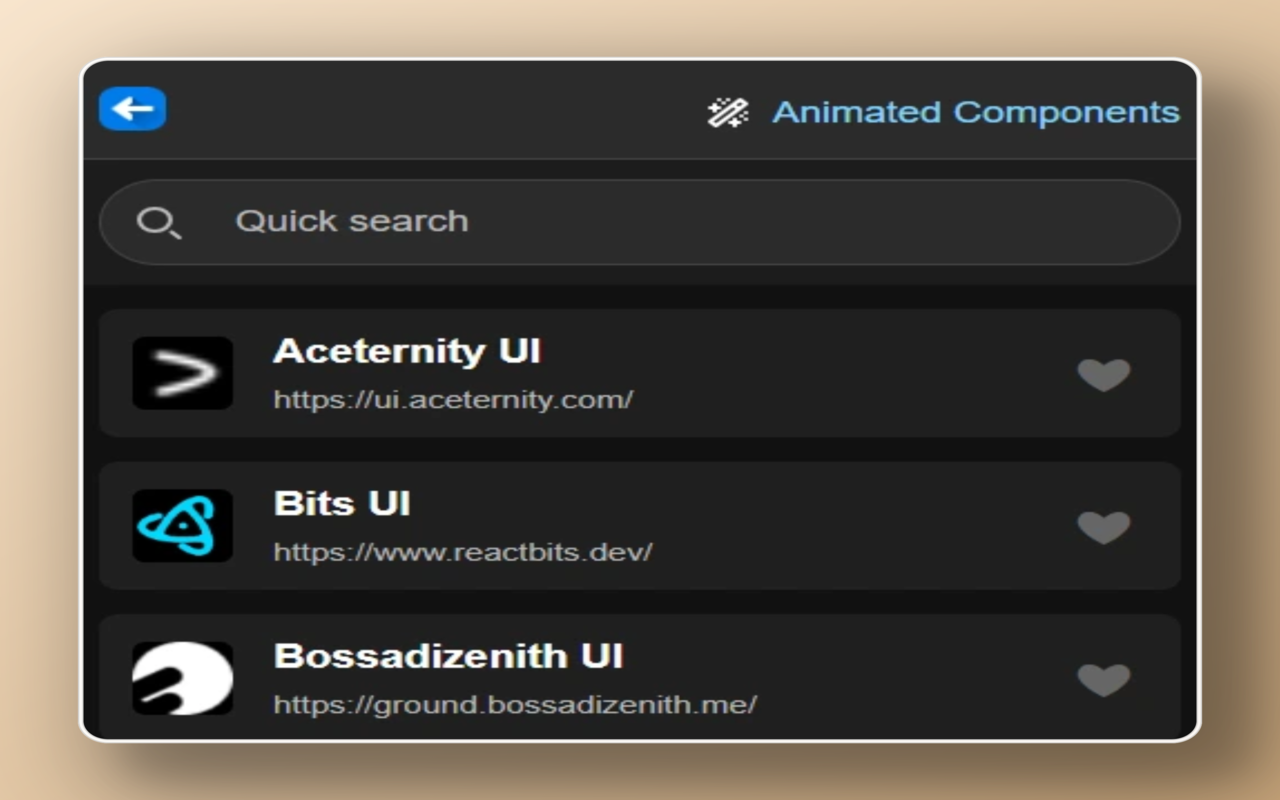Click the Bossadizenith UI title text
The width and height of the screenshot is (1280, 800).
(448, 656)
